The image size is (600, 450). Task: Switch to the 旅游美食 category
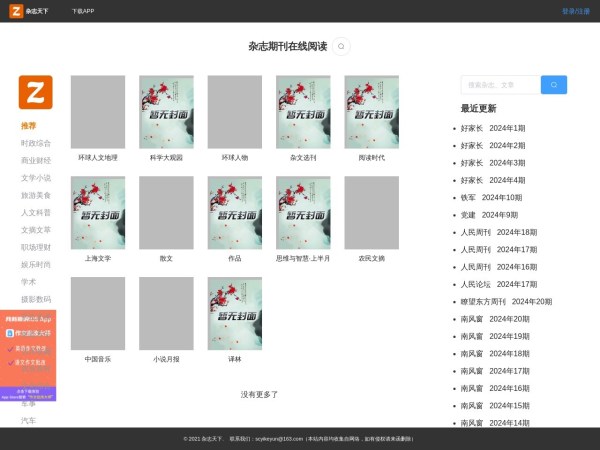click(x=36, y=195)
